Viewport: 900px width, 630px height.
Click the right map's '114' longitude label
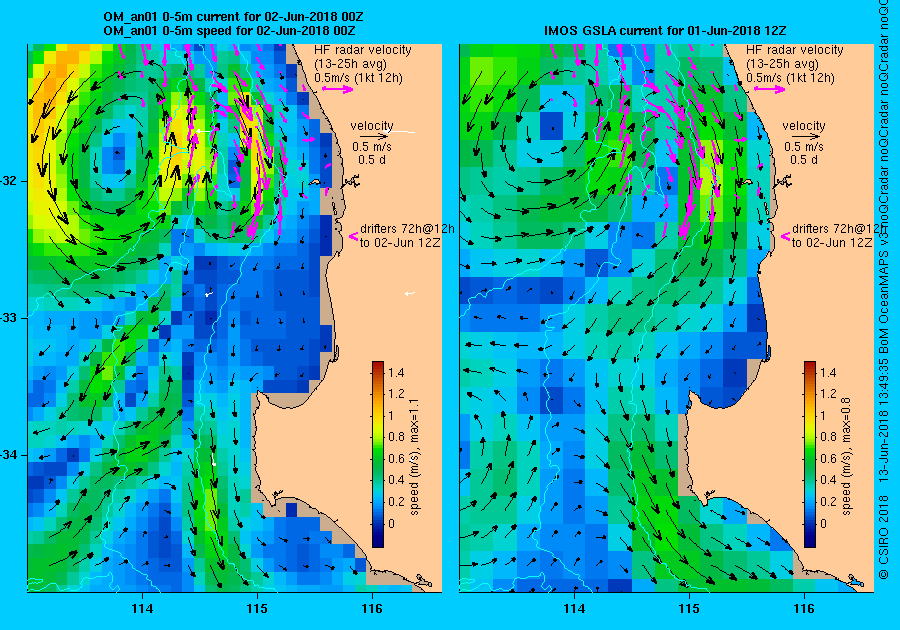tap(574, 609)
